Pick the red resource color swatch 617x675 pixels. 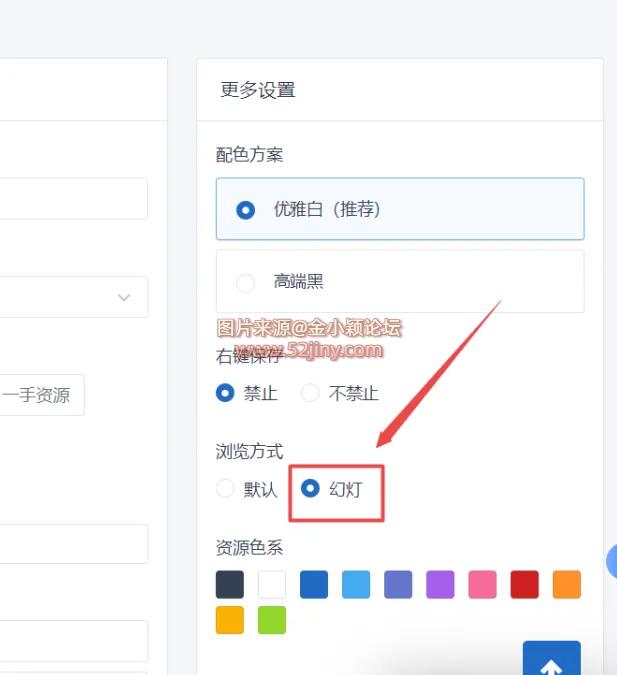tap(524, 584)
